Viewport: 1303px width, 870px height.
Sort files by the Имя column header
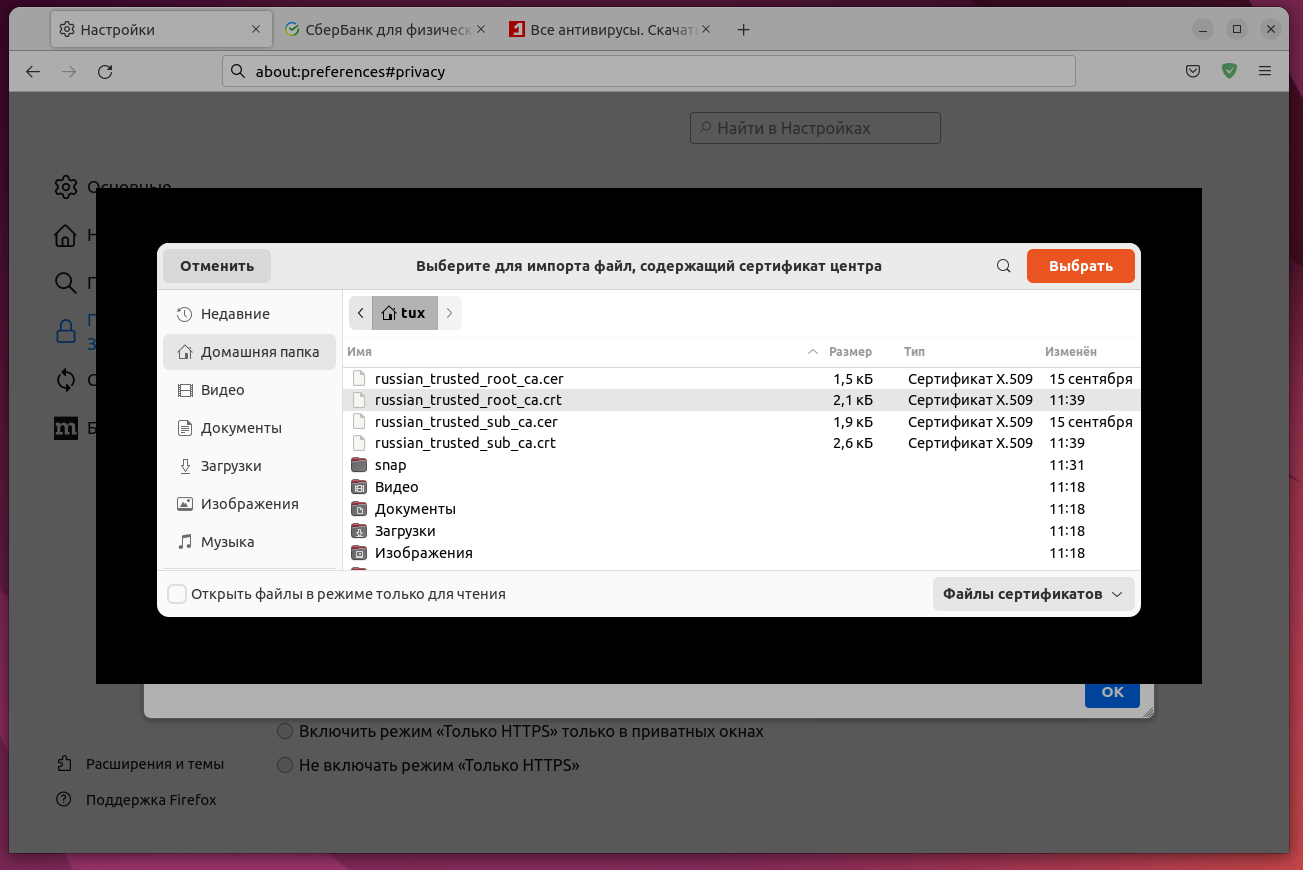[584, 352]
